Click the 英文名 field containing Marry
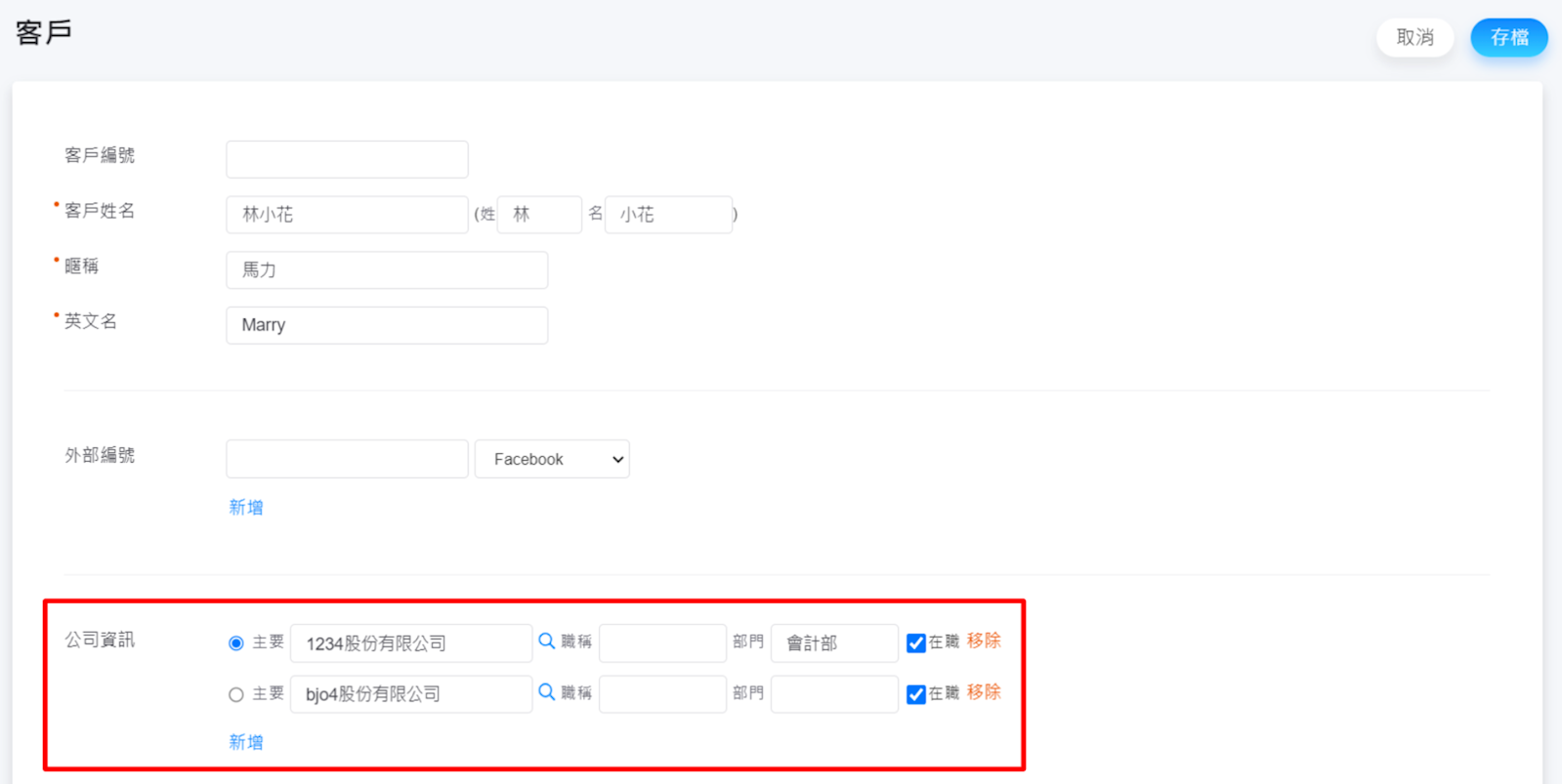Screen dimensions: 1562x784 (387, 325)
